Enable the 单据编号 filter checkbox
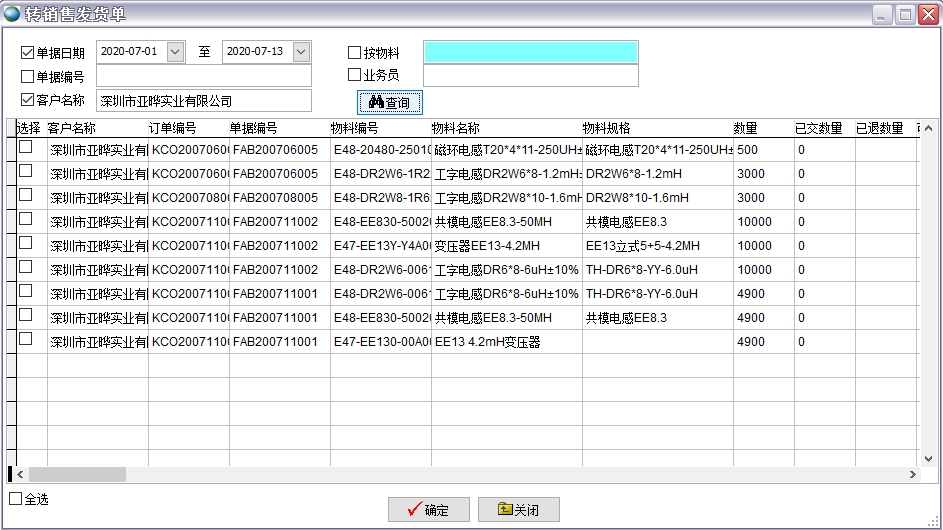 coord(28,76)
